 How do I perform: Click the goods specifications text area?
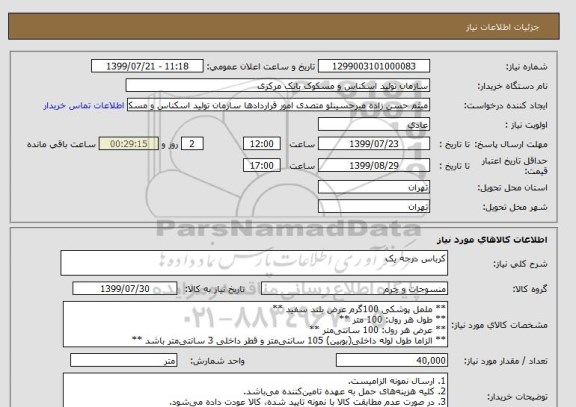(255, 324)
